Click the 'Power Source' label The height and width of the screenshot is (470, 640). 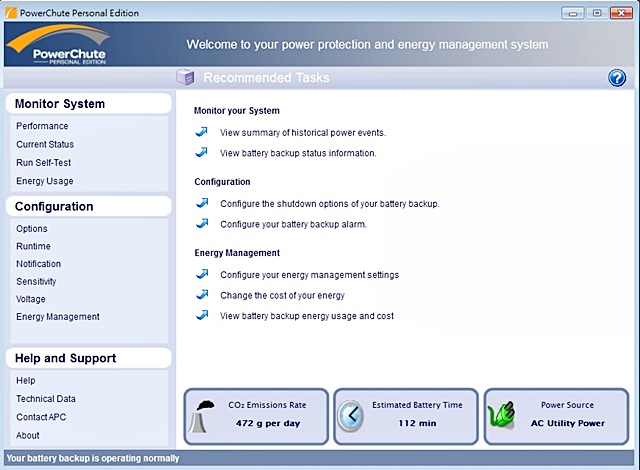[567, 405]
